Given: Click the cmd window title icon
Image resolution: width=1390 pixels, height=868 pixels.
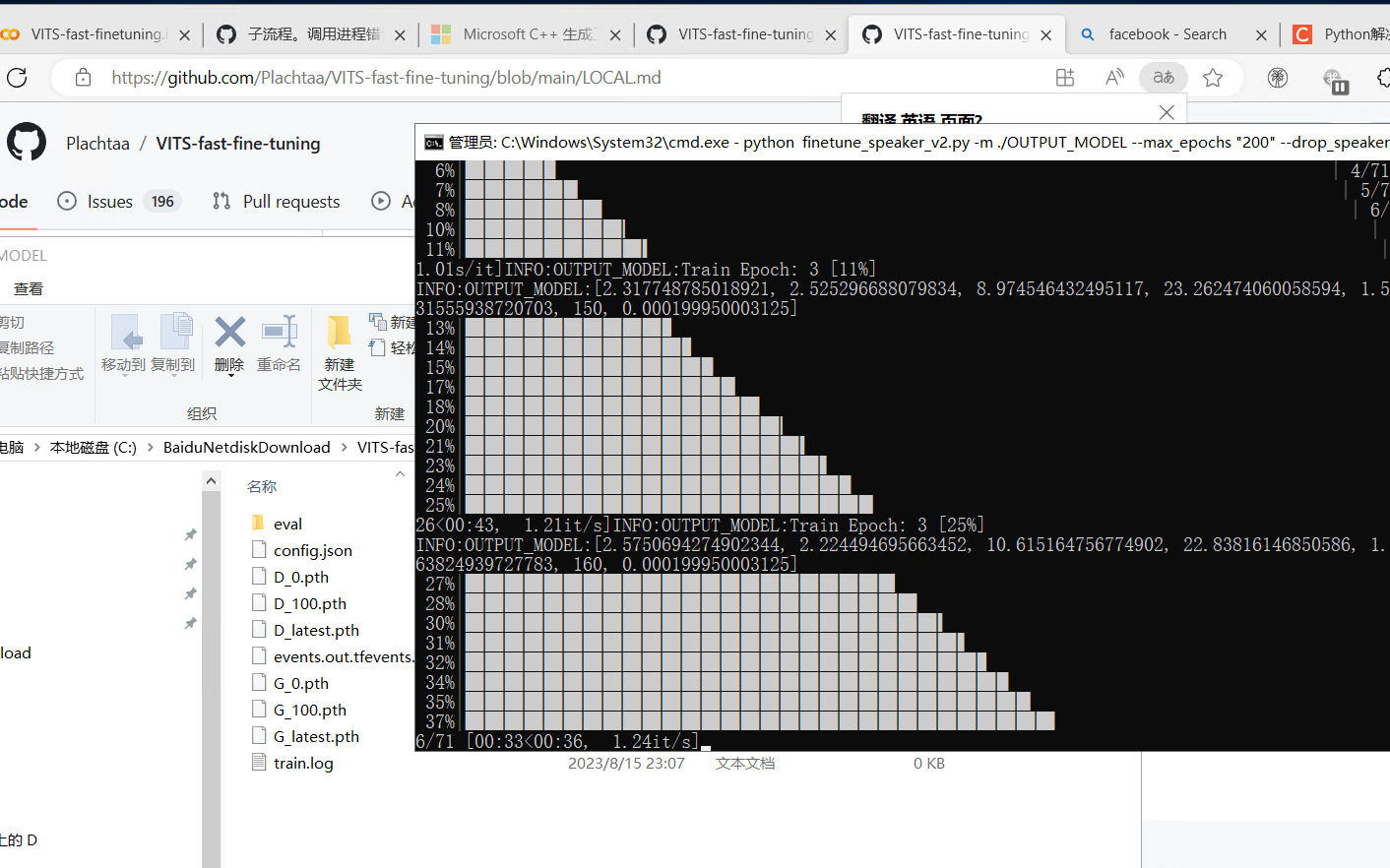Looking at the screenshot, I should click(433, 143).
